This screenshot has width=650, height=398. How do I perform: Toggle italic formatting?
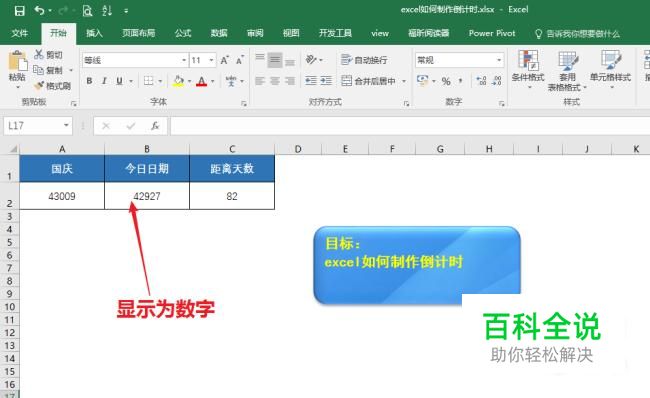click(104, 81)
